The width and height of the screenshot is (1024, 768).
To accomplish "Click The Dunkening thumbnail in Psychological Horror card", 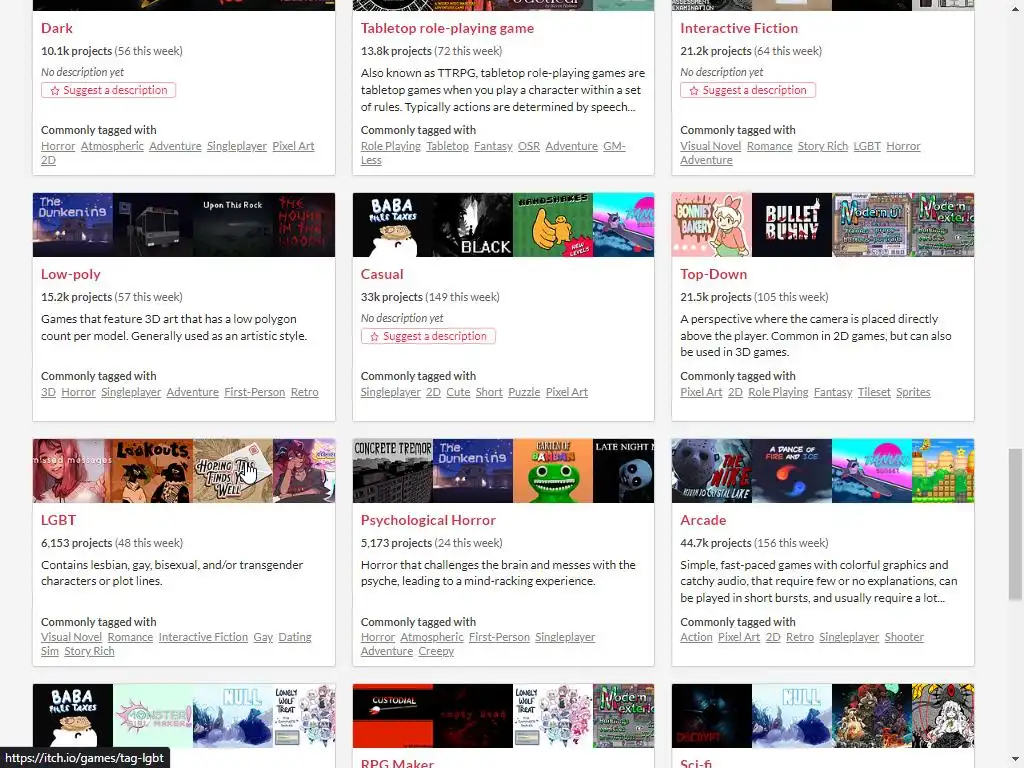I will click(x=473, y=471).
